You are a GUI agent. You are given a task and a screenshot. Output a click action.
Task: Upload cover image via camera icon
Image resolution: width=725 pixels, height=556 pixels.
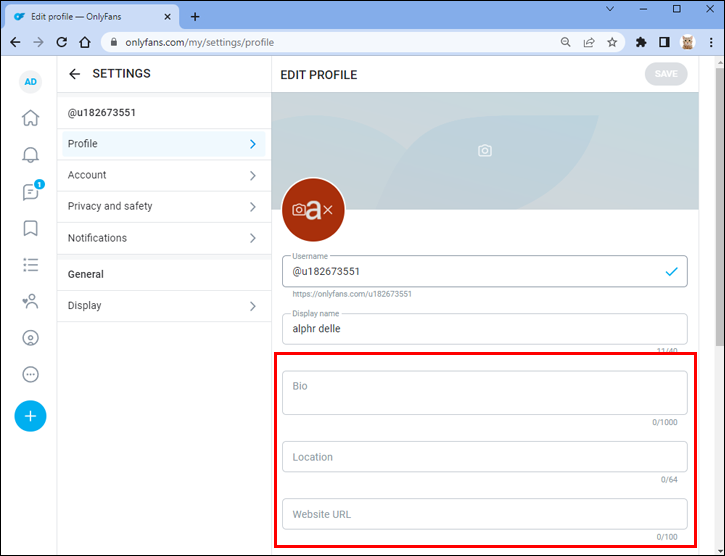tap(485, 150)
